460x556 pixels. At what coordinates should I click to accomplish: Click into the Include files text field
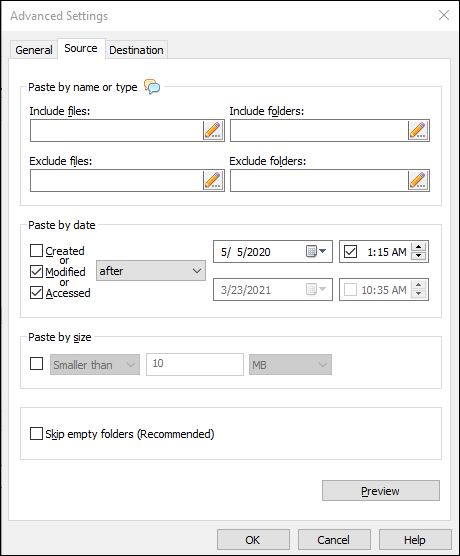[x=117, y=130]
